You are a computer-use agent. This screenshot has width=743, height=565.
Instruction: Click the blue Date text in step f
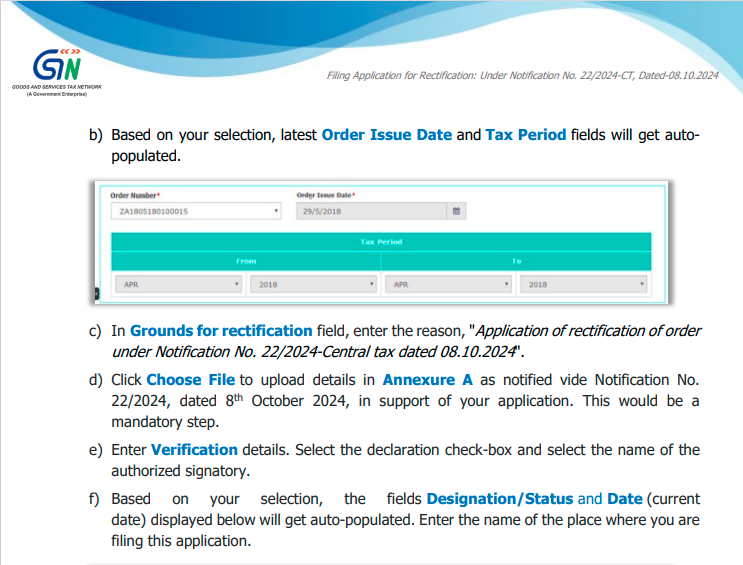pos(625,499)
